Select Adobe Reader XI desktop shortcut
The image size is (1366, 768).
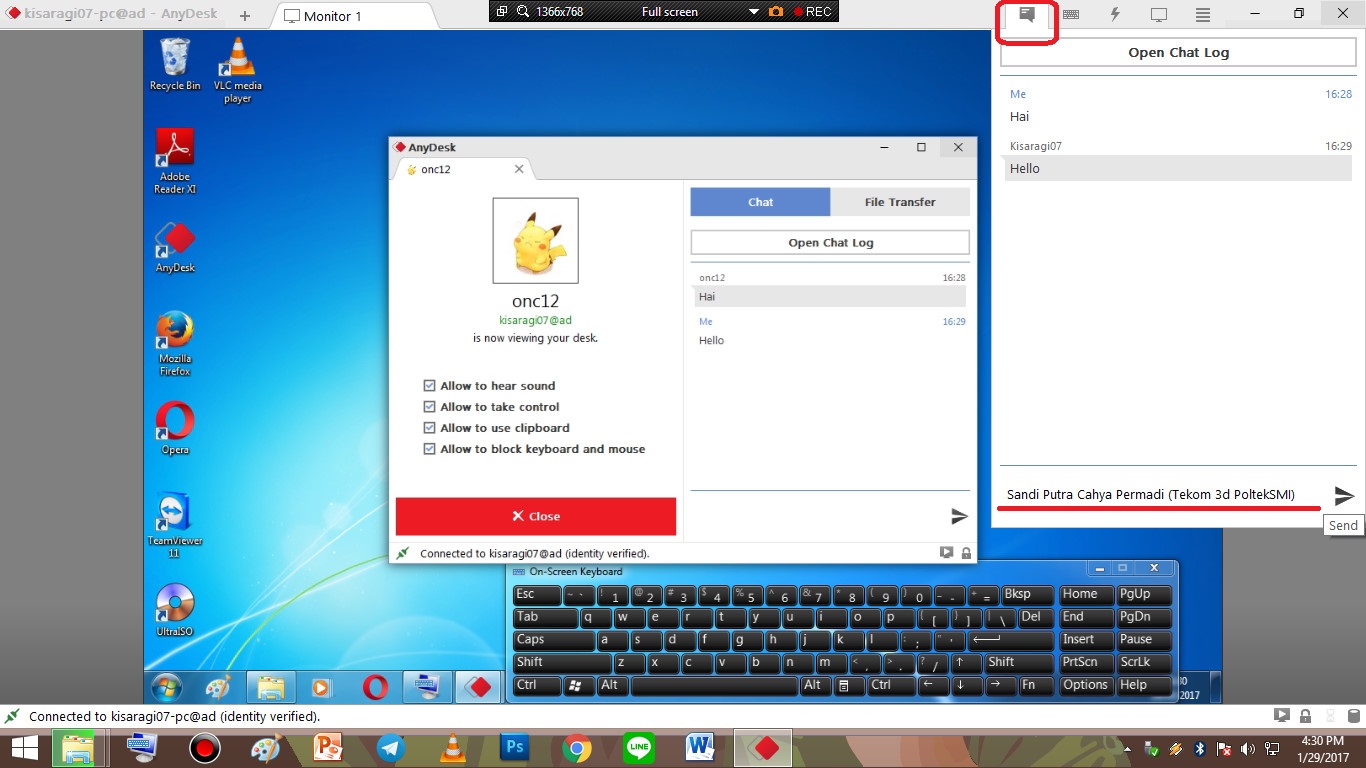click(175, 161)
